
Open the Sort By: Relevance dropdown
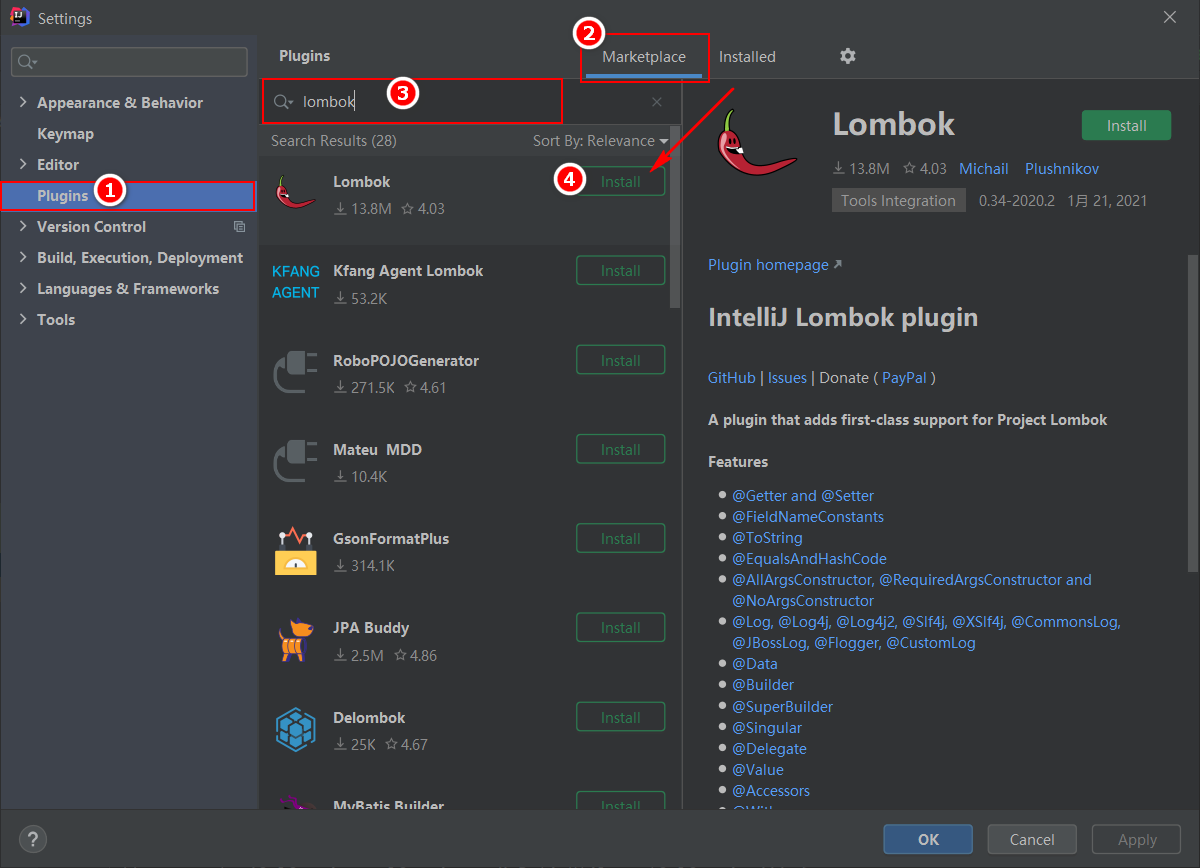coord(600,141)
